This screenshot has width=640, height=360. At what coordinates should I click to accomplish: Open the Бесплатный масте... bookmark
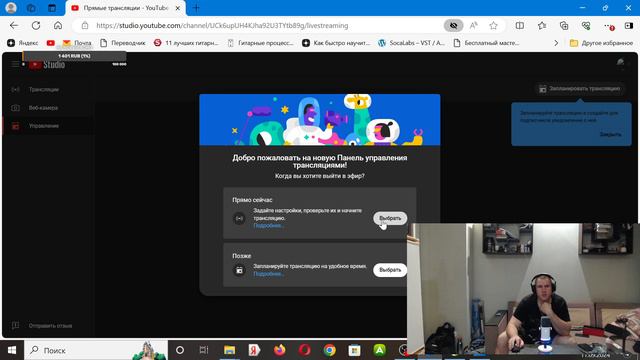486,43
